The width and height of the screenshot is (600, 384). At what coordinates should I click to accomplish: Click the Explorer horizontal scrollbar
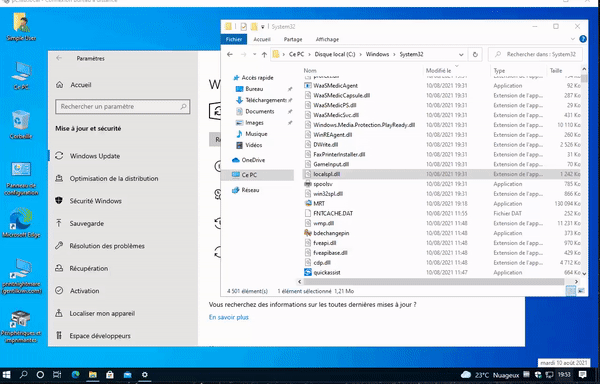pyautogui.click(x=433, y=281)
